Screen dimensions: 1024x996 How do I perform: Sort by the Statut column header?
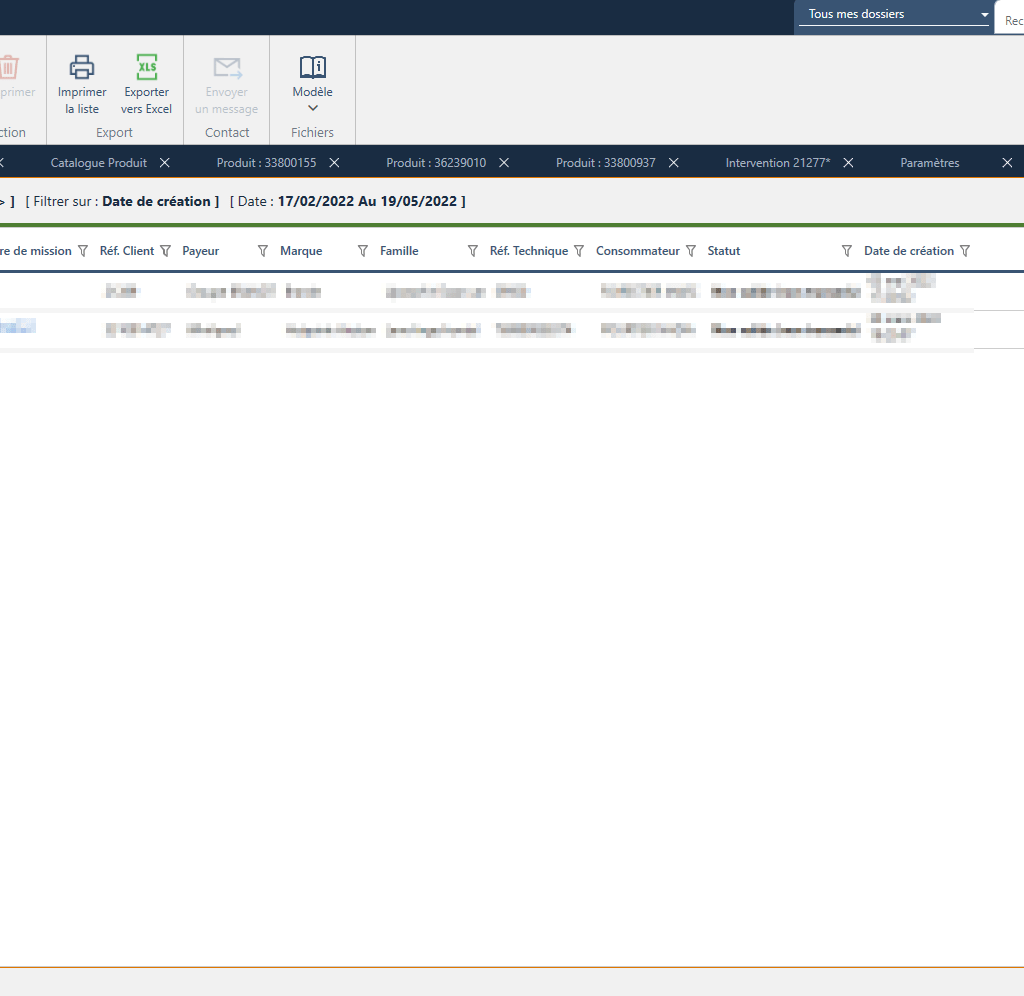[x=724, y=251]
